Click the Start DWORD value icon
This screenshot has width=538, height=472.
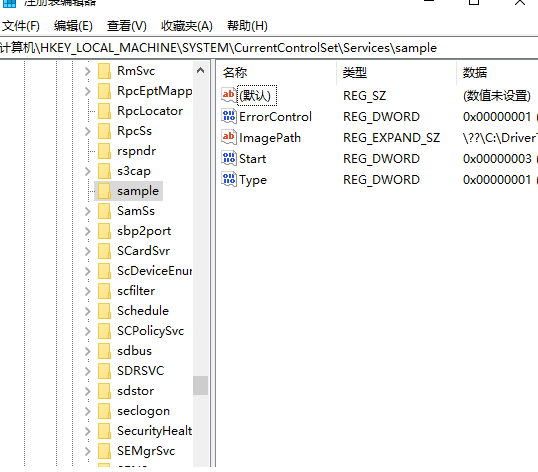(229, 158)
